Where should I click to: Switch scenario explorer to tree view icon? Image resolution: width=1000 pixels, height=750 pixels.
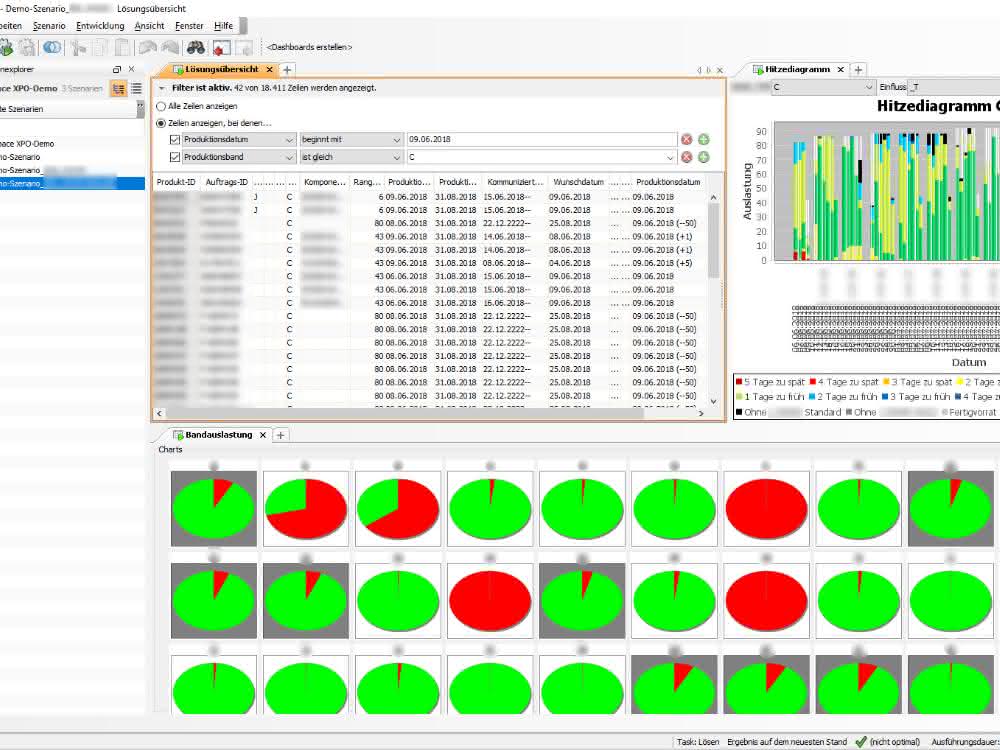(x=119, y=89)
